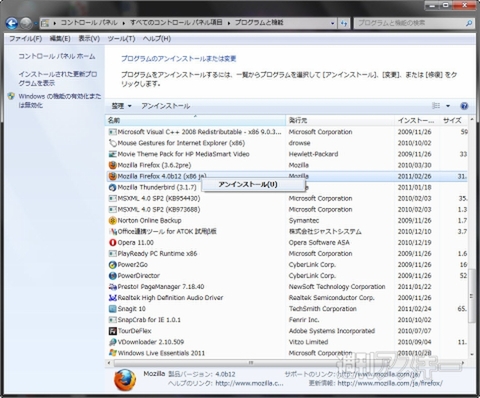
Task: Select Microsoft Visual C++ 2008 Redistributable row
Action: coord(287,132)
